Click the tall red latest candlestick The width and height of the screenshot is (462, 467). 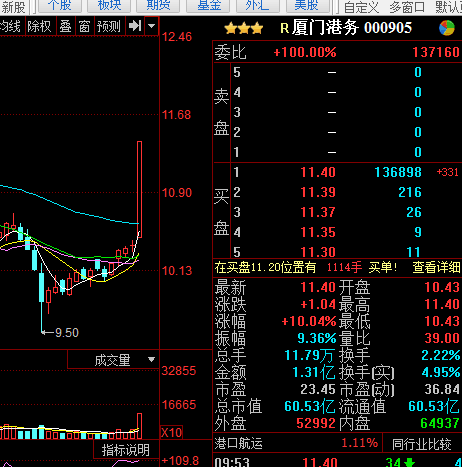coord(139,189)
